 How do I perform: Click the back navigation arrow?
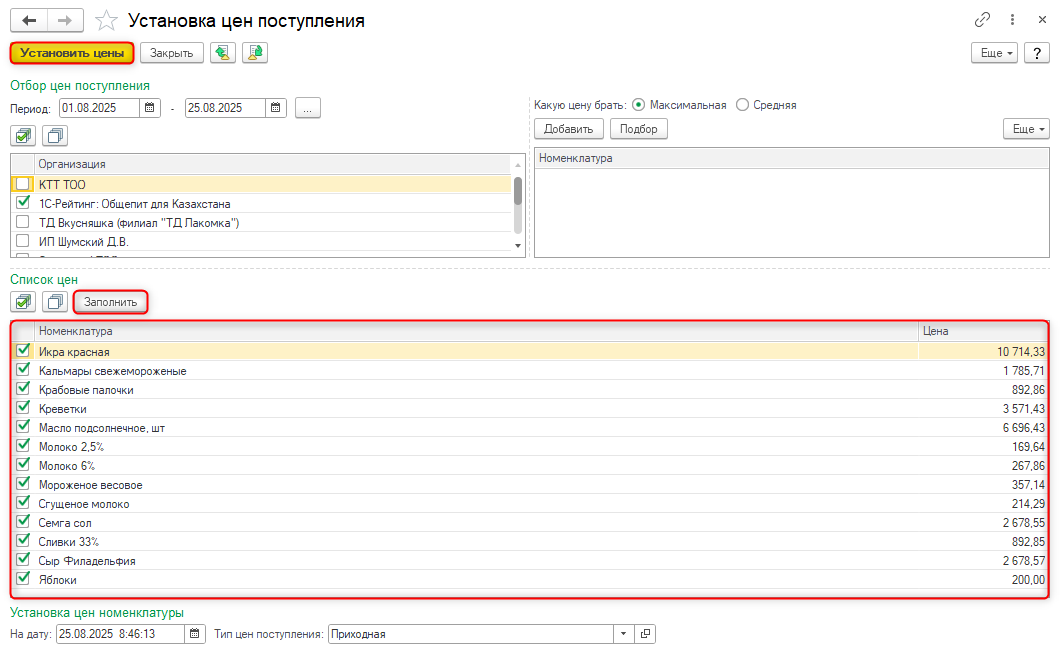(x=29, y=21)
